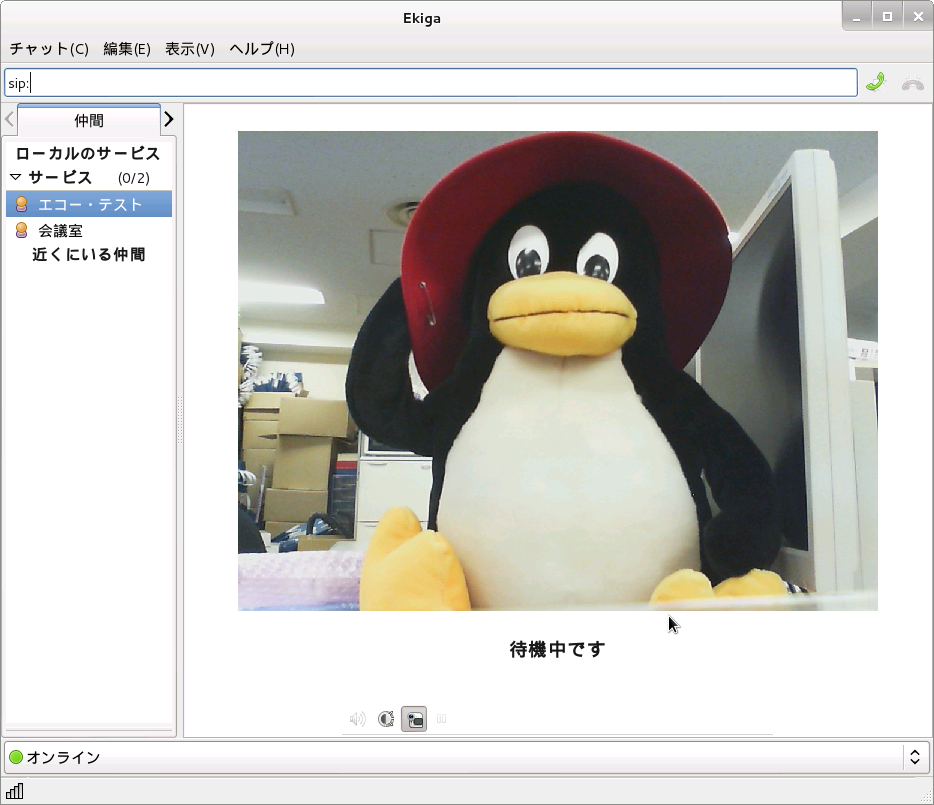Switch to the 仲間 tab
Viewport: 934px width, 805px height.
pyautogui.click(x=88, y=120)
